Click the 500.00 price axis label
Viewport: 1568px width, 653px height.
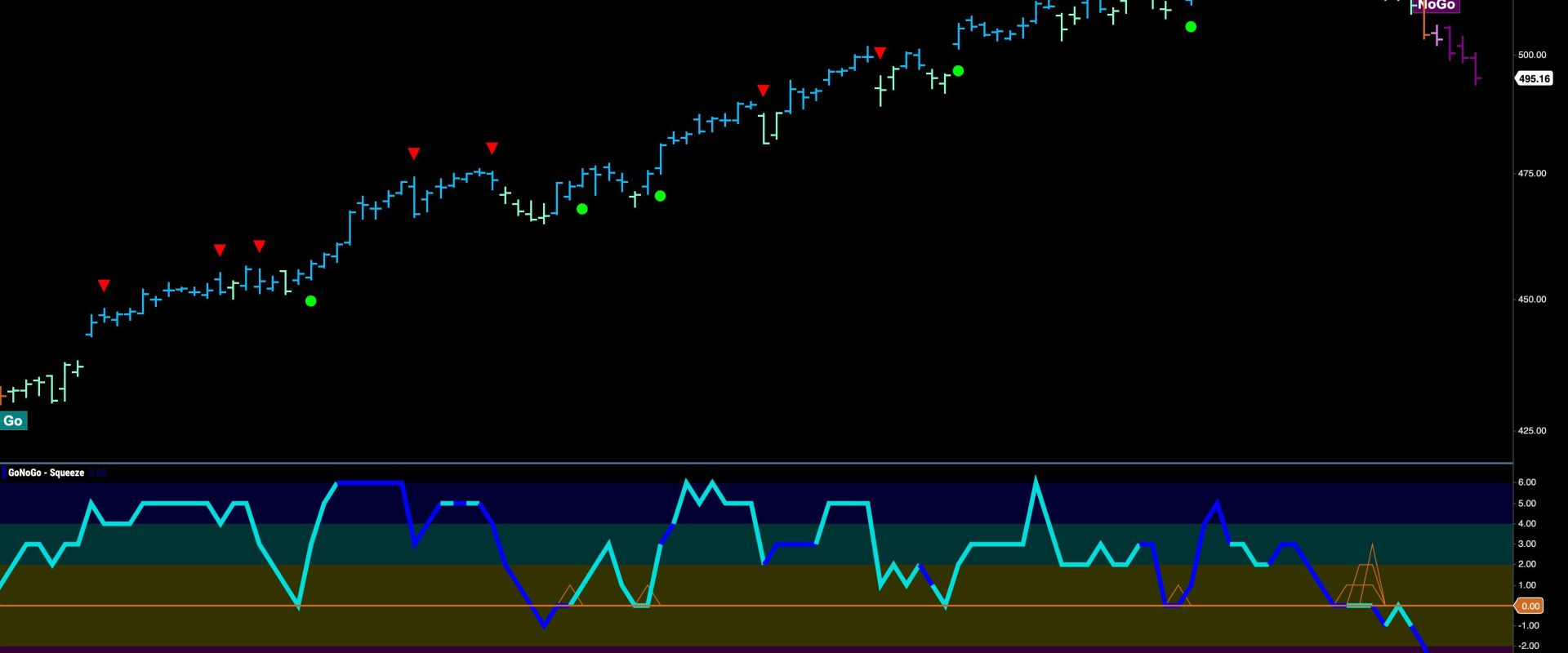tap(1531, 55)
